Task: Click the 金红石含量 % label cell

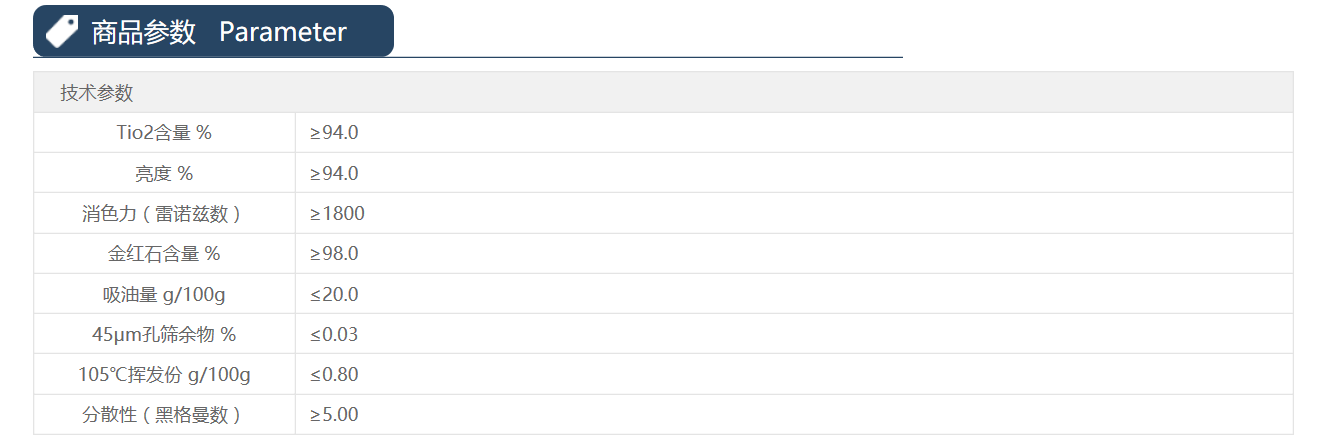Action: pos(164,254)
